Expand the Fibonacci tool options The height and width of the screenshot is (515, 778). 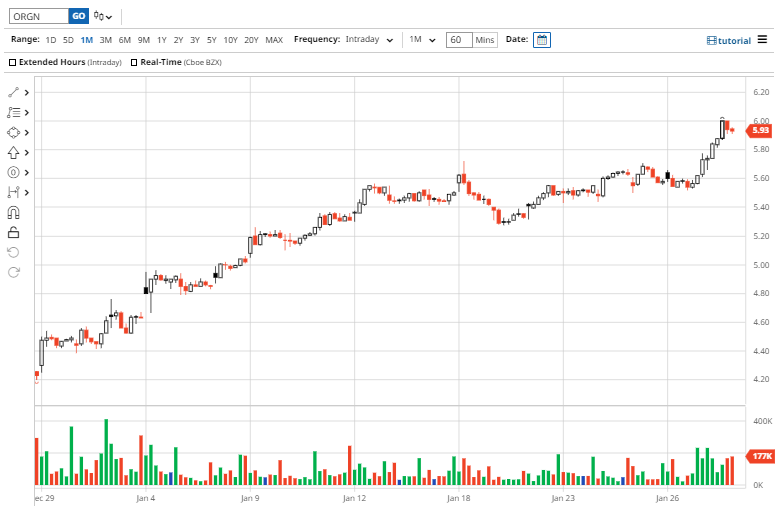tap(27, 173)
